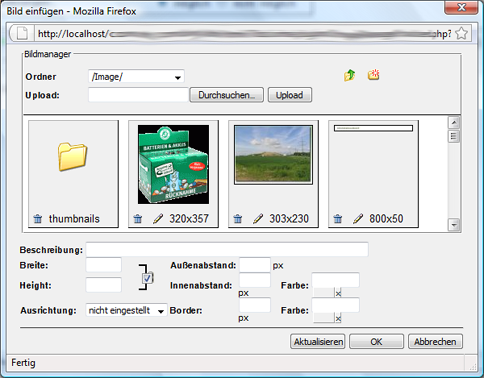Select the battery box image thumbnail

(x=173, y=164)
